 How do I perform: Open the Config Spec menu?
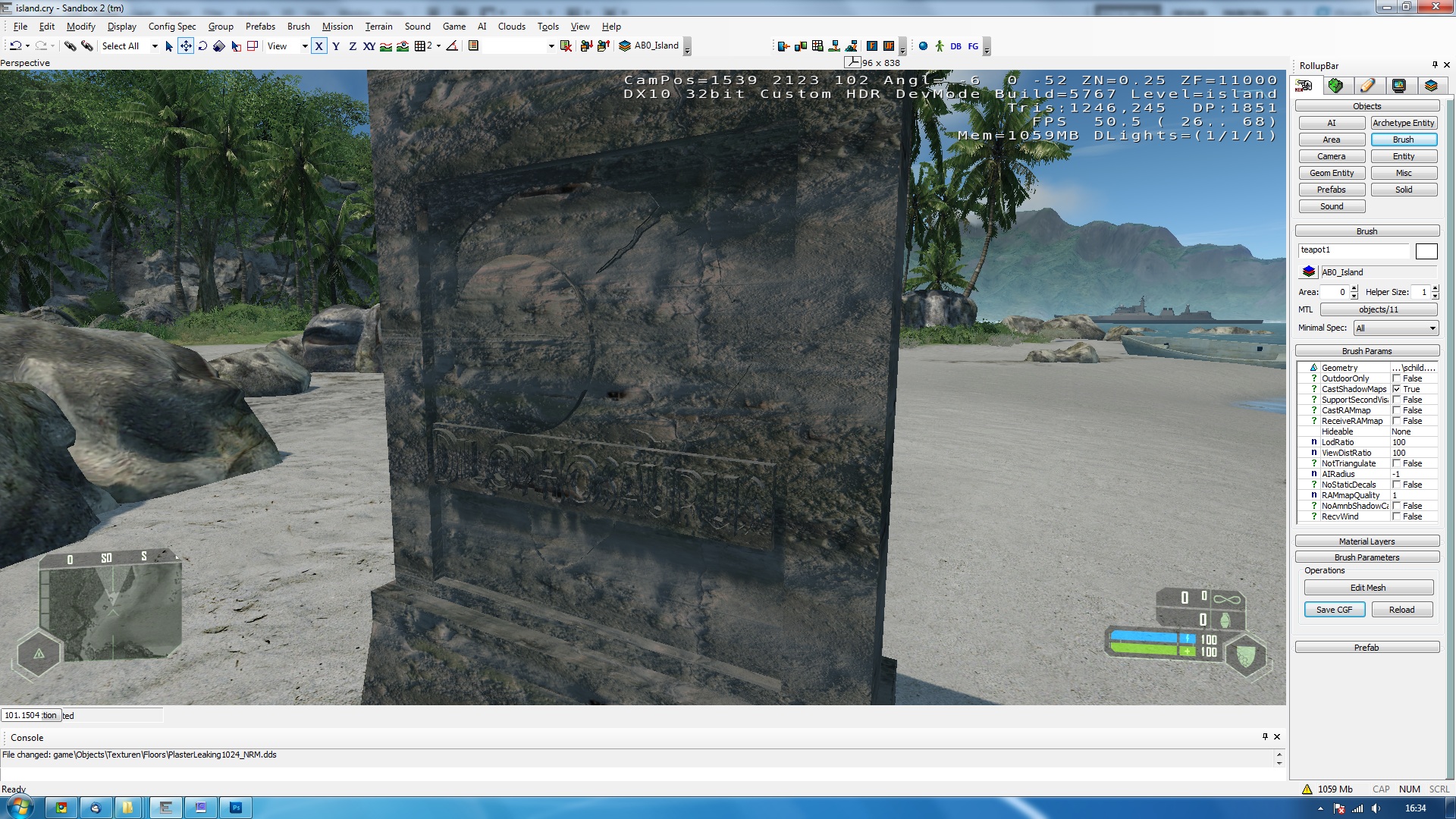pos(172,26)
